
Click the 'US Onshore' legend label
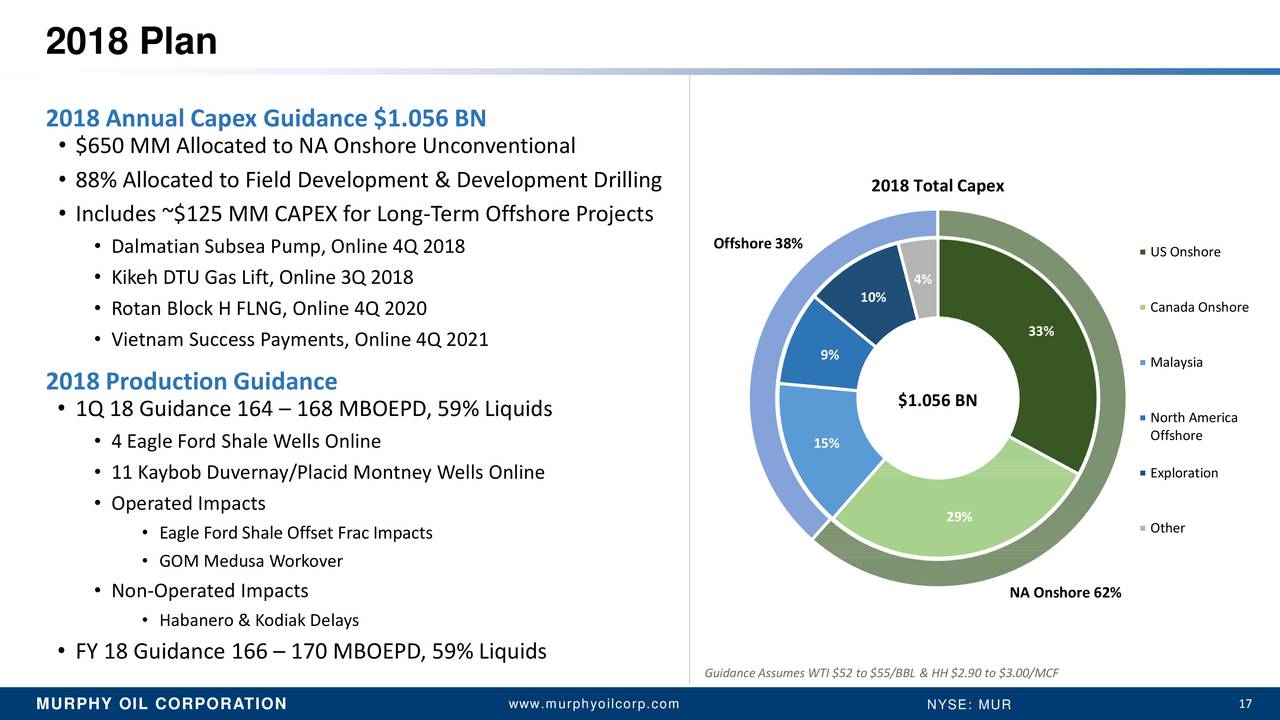point(1185,252)
